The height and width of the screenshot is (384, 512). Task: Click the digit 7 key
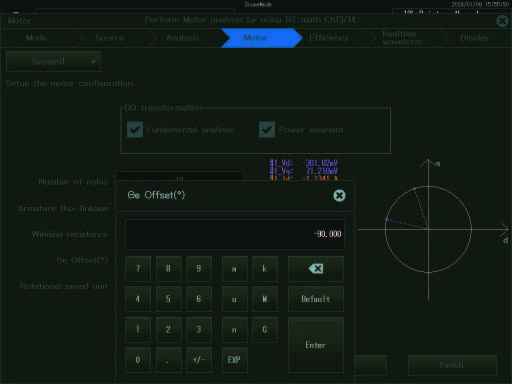point(138,269)
